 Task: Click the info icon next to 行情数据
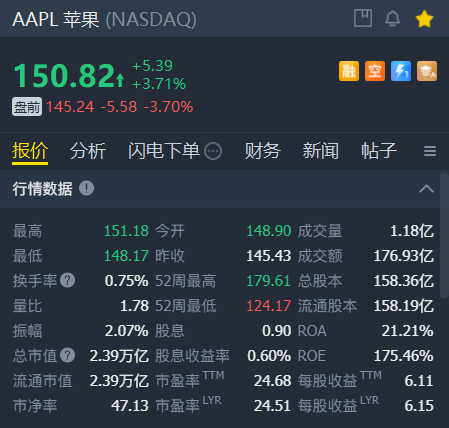tap(87, 188)
